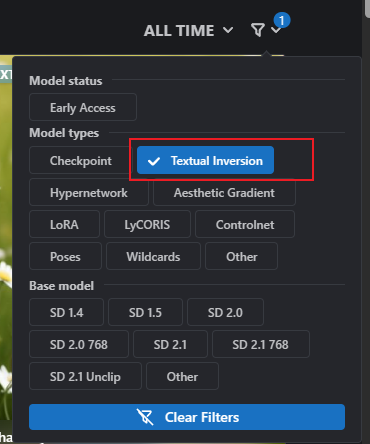
Task: Select the LoRA model type
Action: [64, 224]
